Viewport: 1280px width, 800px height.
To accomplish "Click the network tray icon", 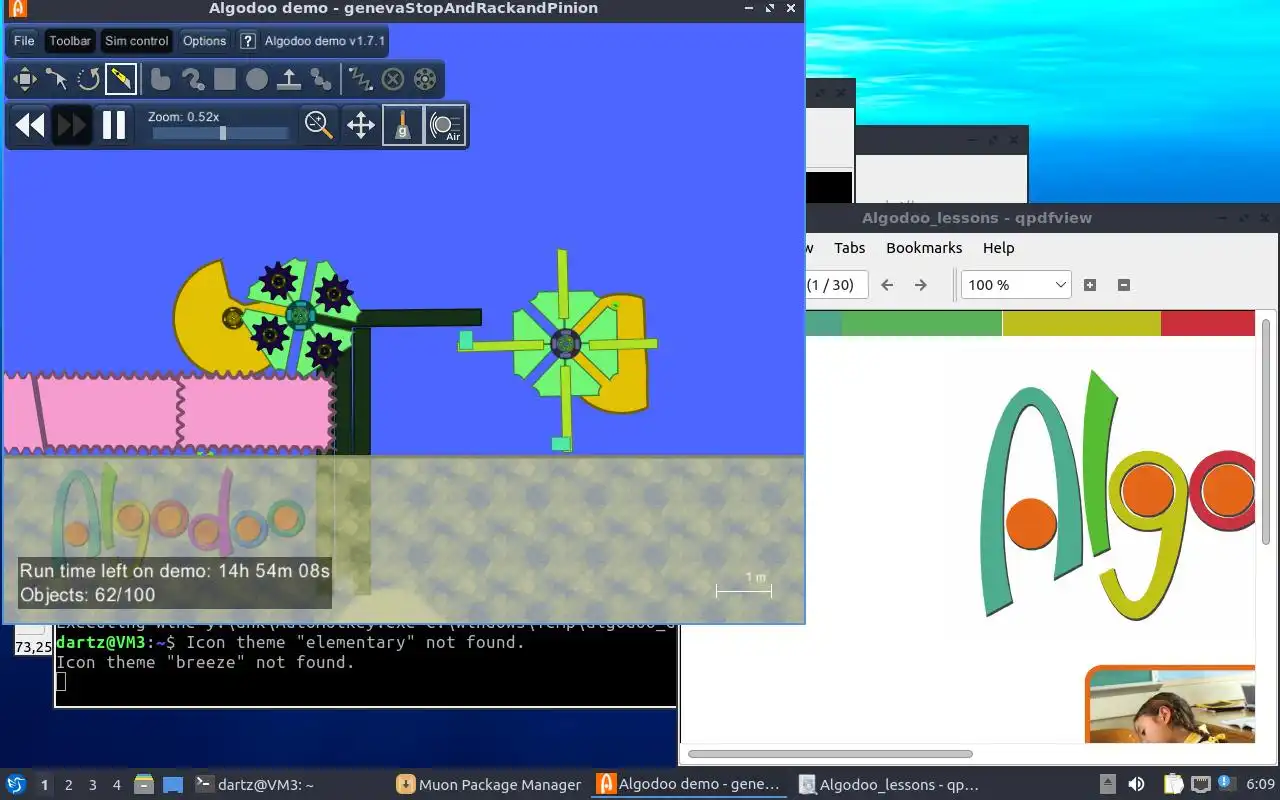I will click(1201, 785).
